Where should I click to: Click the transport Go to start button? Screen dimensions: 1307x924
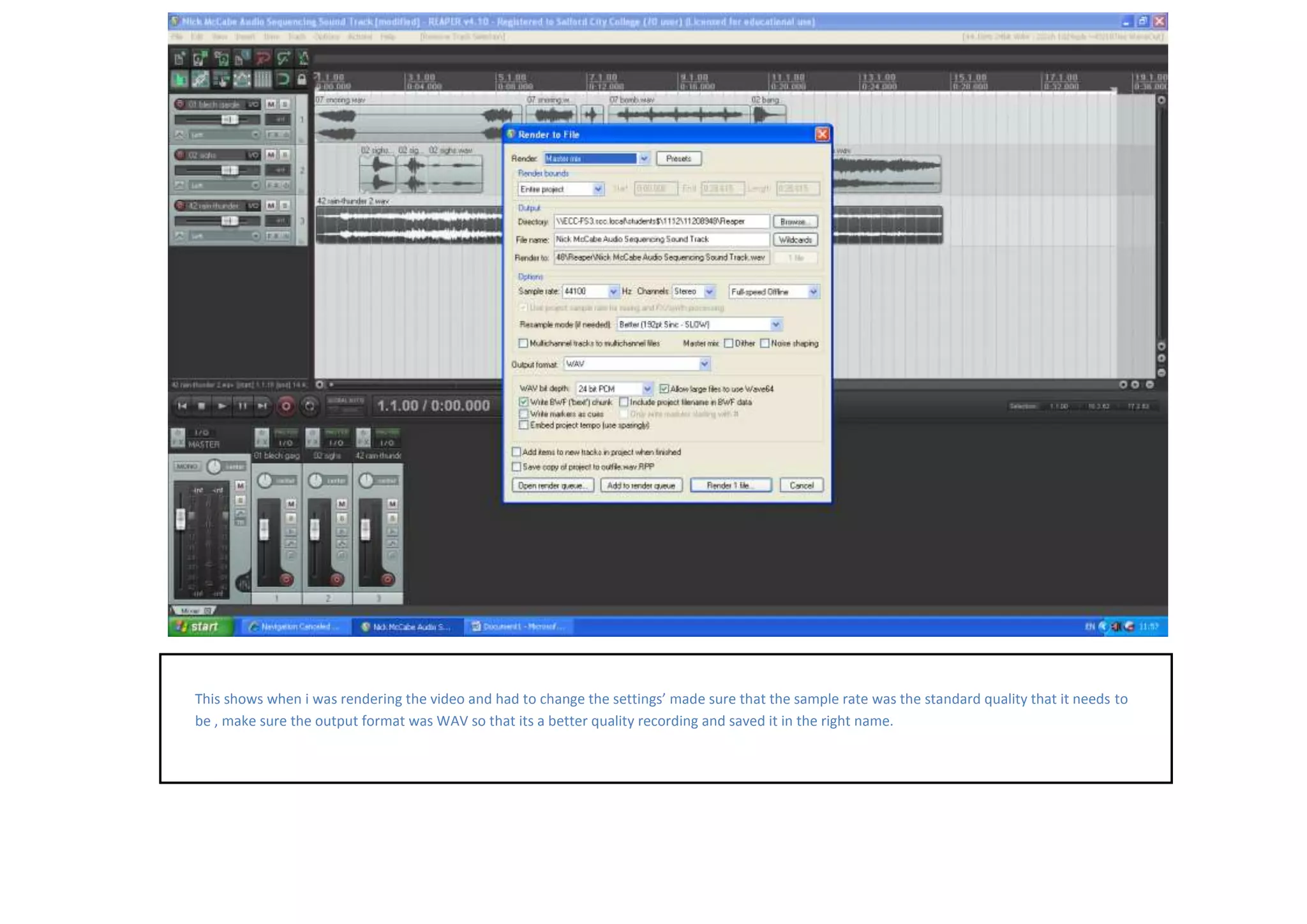[183, 406]
